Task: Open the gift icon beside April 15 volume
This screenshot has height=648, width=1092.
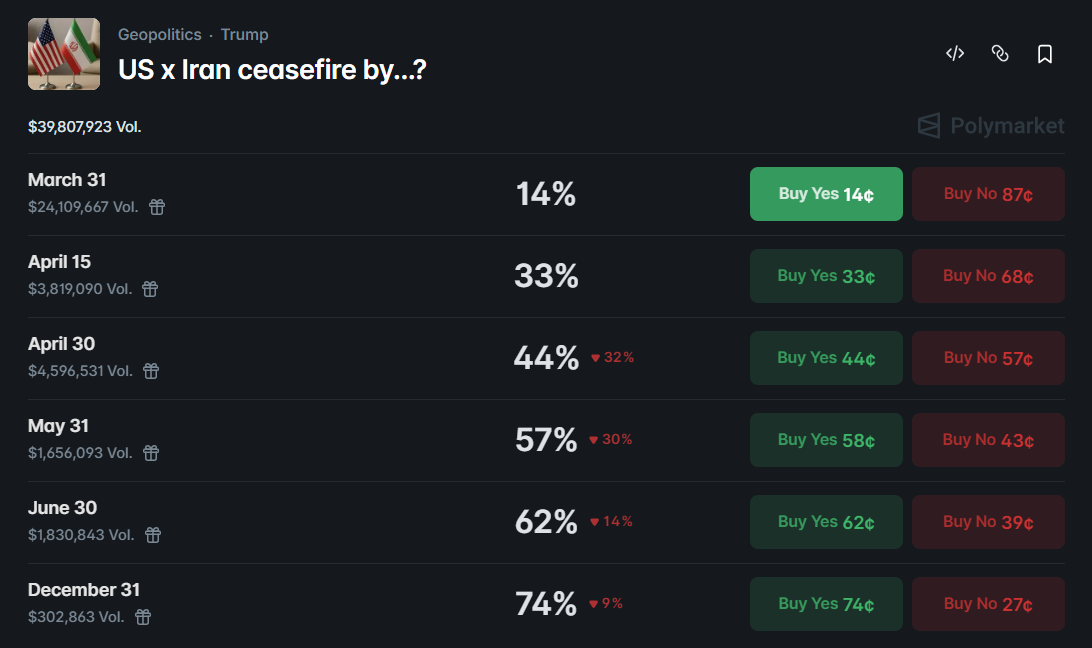Action: (150, 289)
